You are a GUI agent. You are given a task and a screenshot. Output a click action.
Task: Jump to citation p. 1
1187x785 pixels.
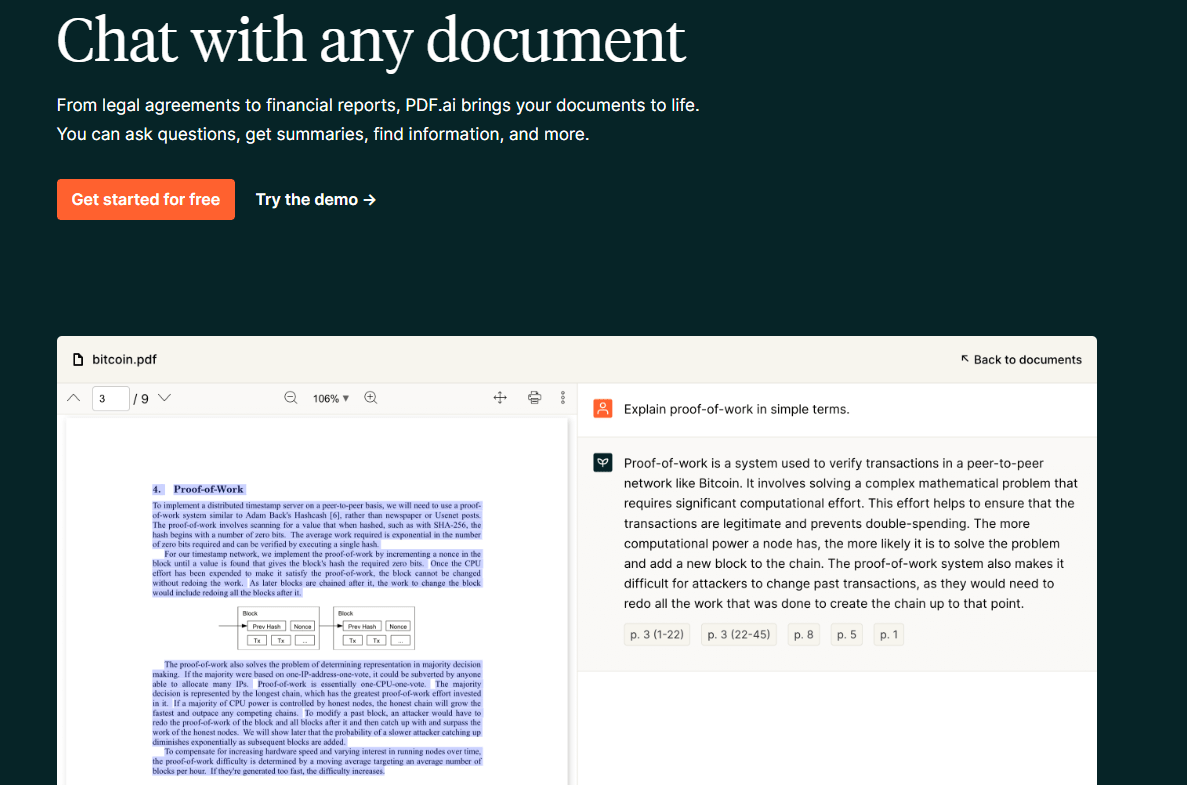pyautogui.click(x=889, y=634)
